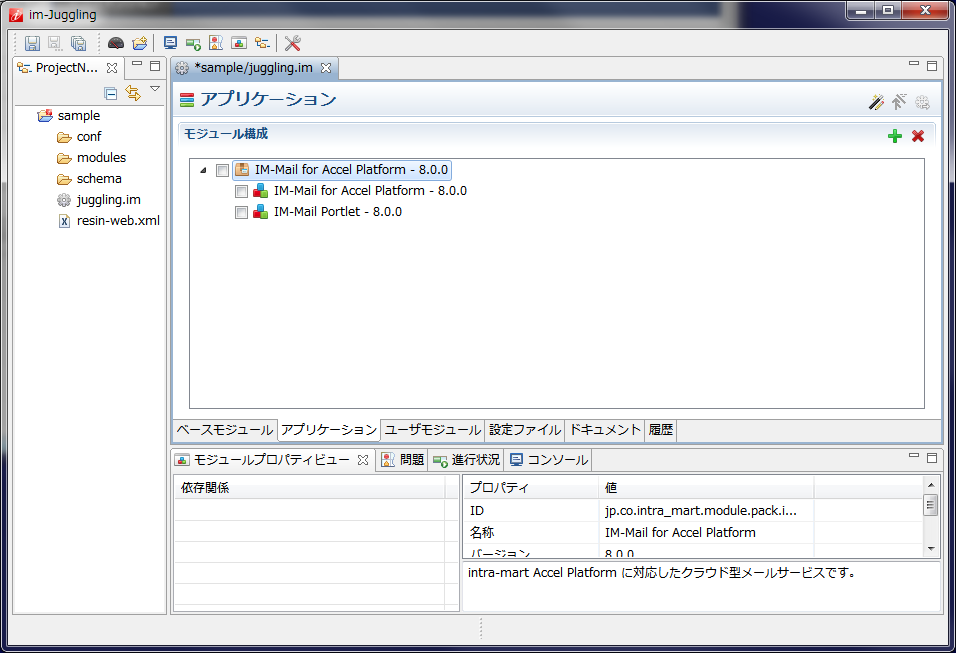
Task: Collapse IM-Mail for Accel Platform tree node
Action: point(203,170)
